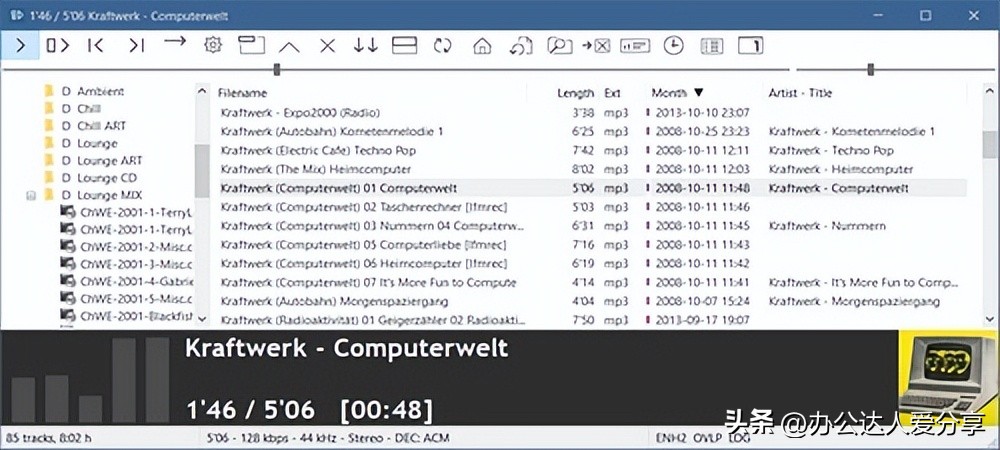Click the repeat loop arrows icon
Image resolution: width=1000 pixels, height=450 pixels.
coord(443,46)
